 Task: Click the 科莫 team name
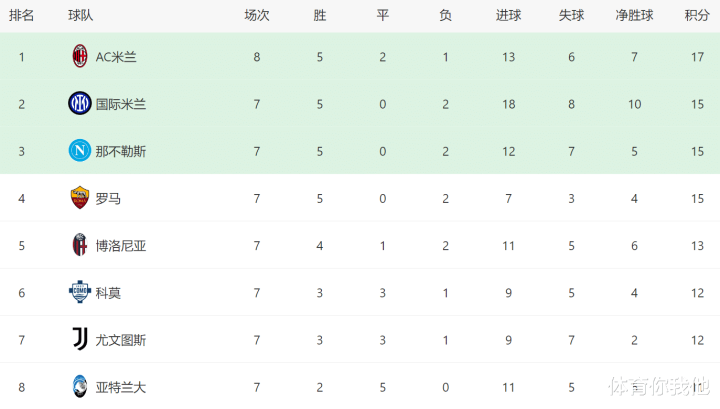click(108, 293)
